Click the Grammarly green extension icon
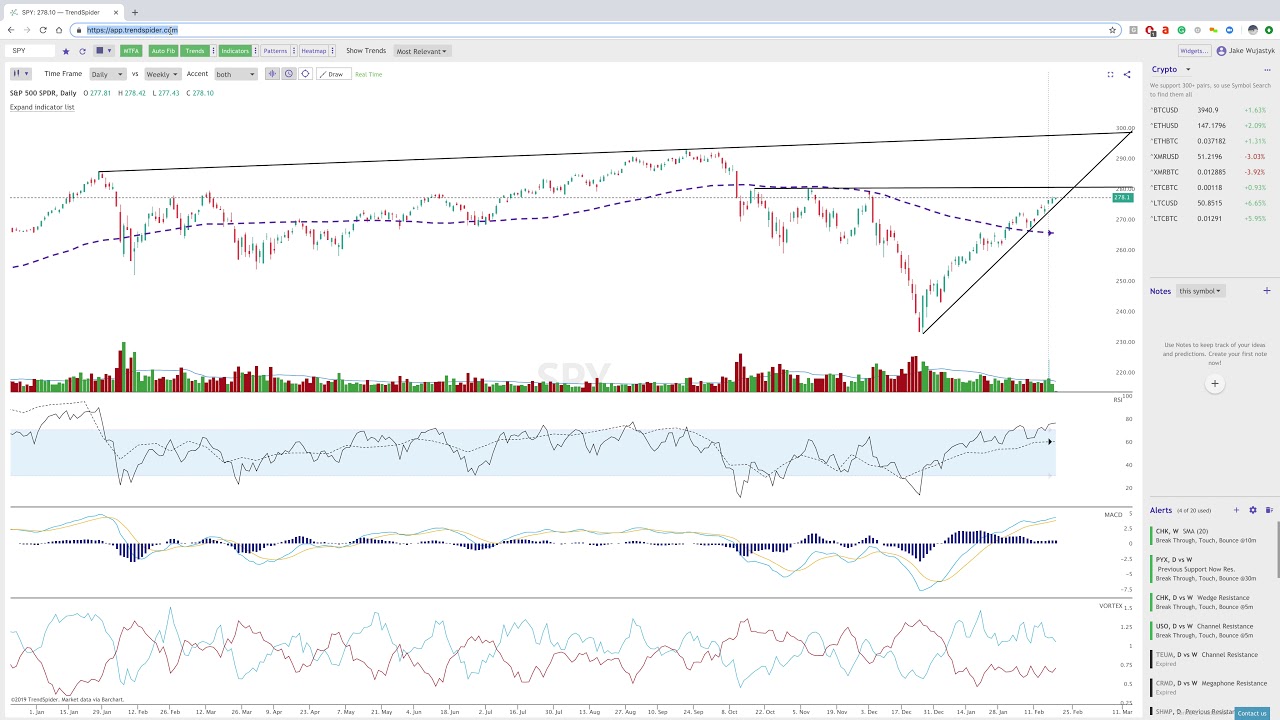1280x720 pixels. 1181,30
